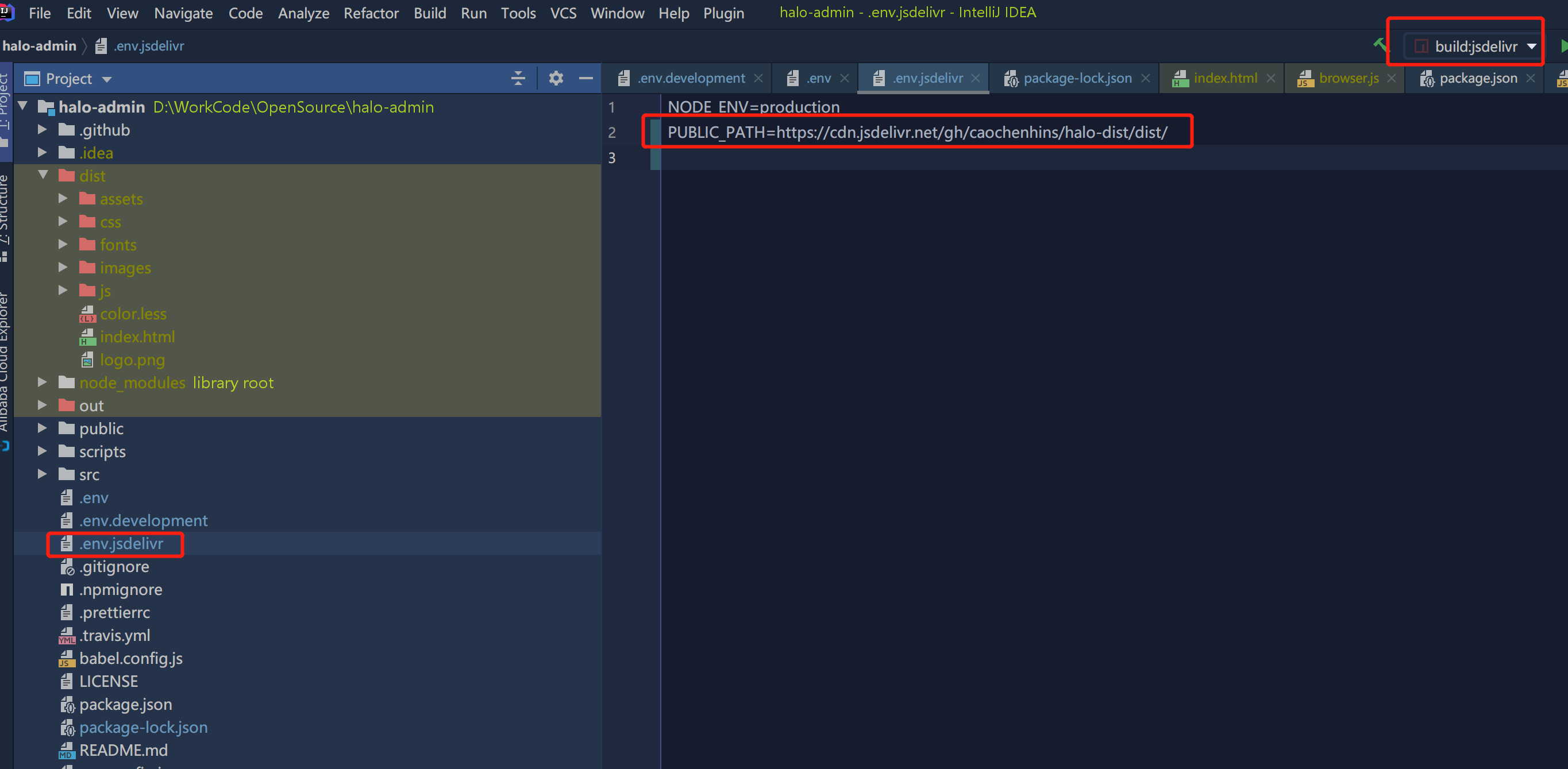Expand the src folder
Image resolution: width=1568 pixels, height=769 pixels.
click(x=42, y=474)
